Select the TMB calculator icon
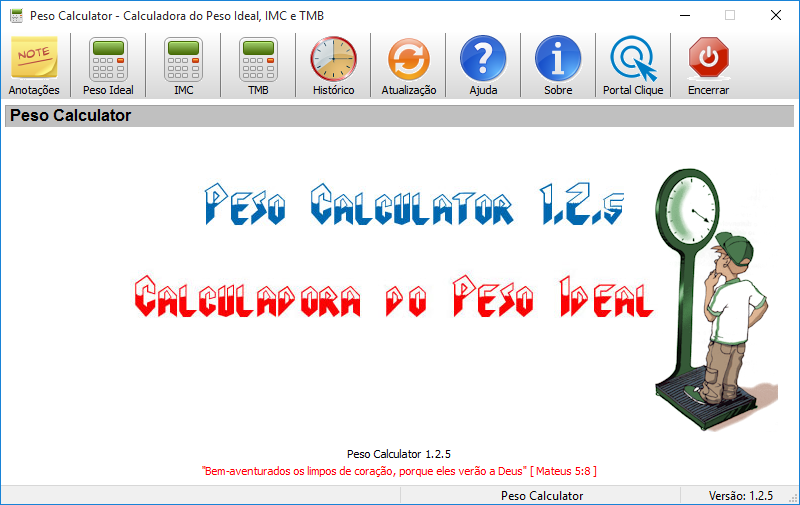 point(258,66)
